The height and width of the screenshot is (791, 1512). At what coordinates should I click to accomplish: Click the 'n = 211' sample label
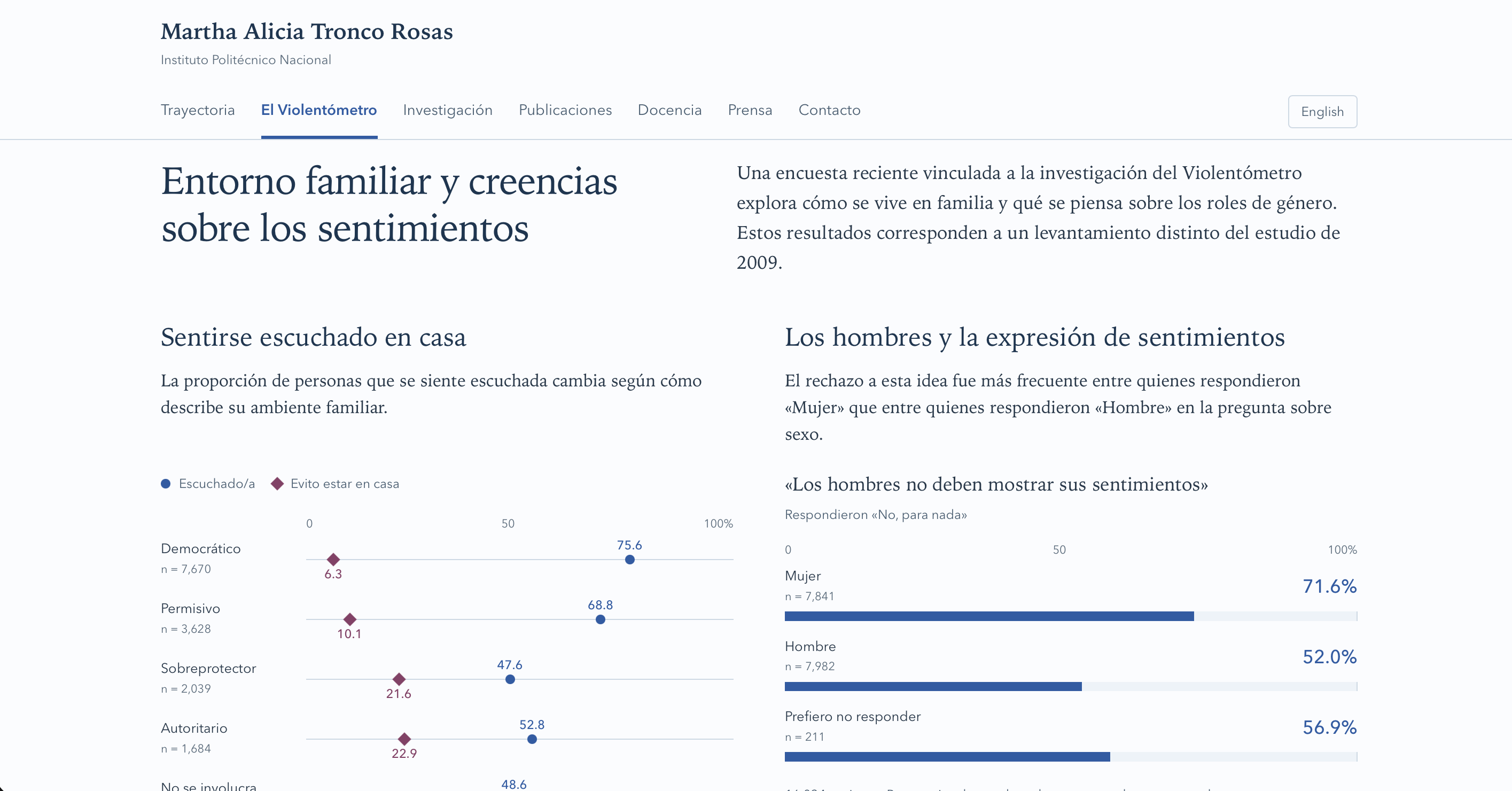click(804, 737)
